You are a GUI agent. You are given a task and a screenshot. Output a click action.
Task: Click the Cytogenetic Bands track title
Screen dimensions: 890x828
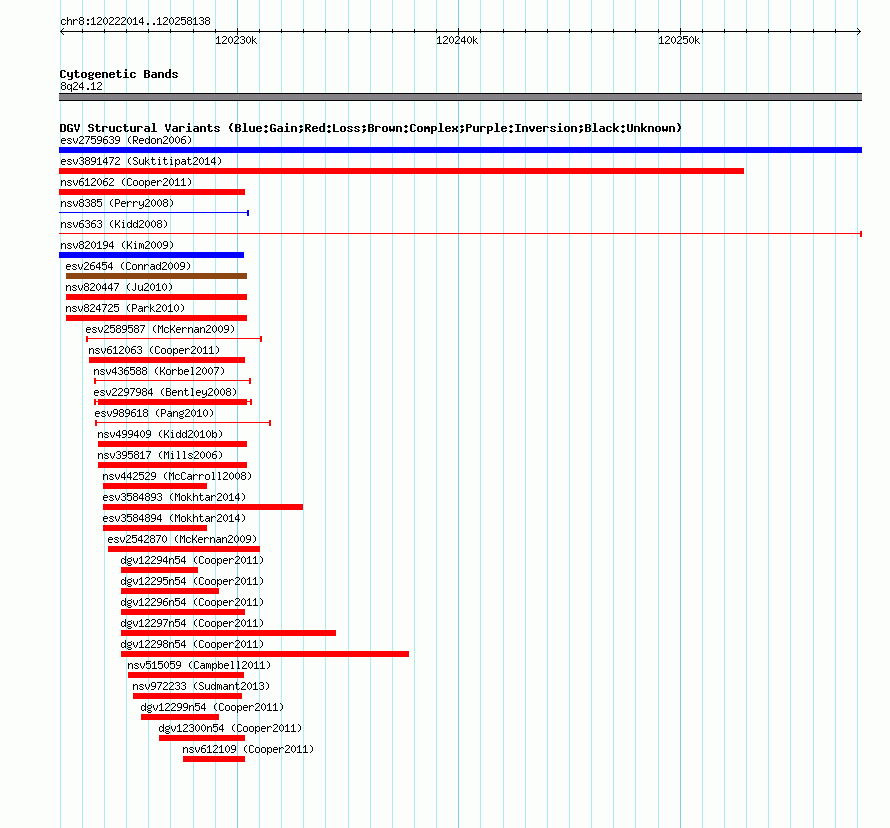[119, 74]
